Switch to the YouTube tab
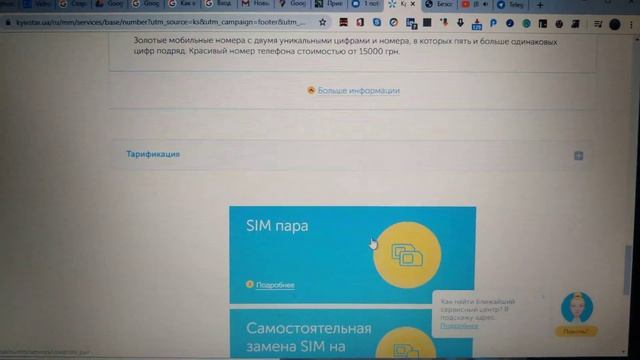The image size is (640, 360). 475,4
